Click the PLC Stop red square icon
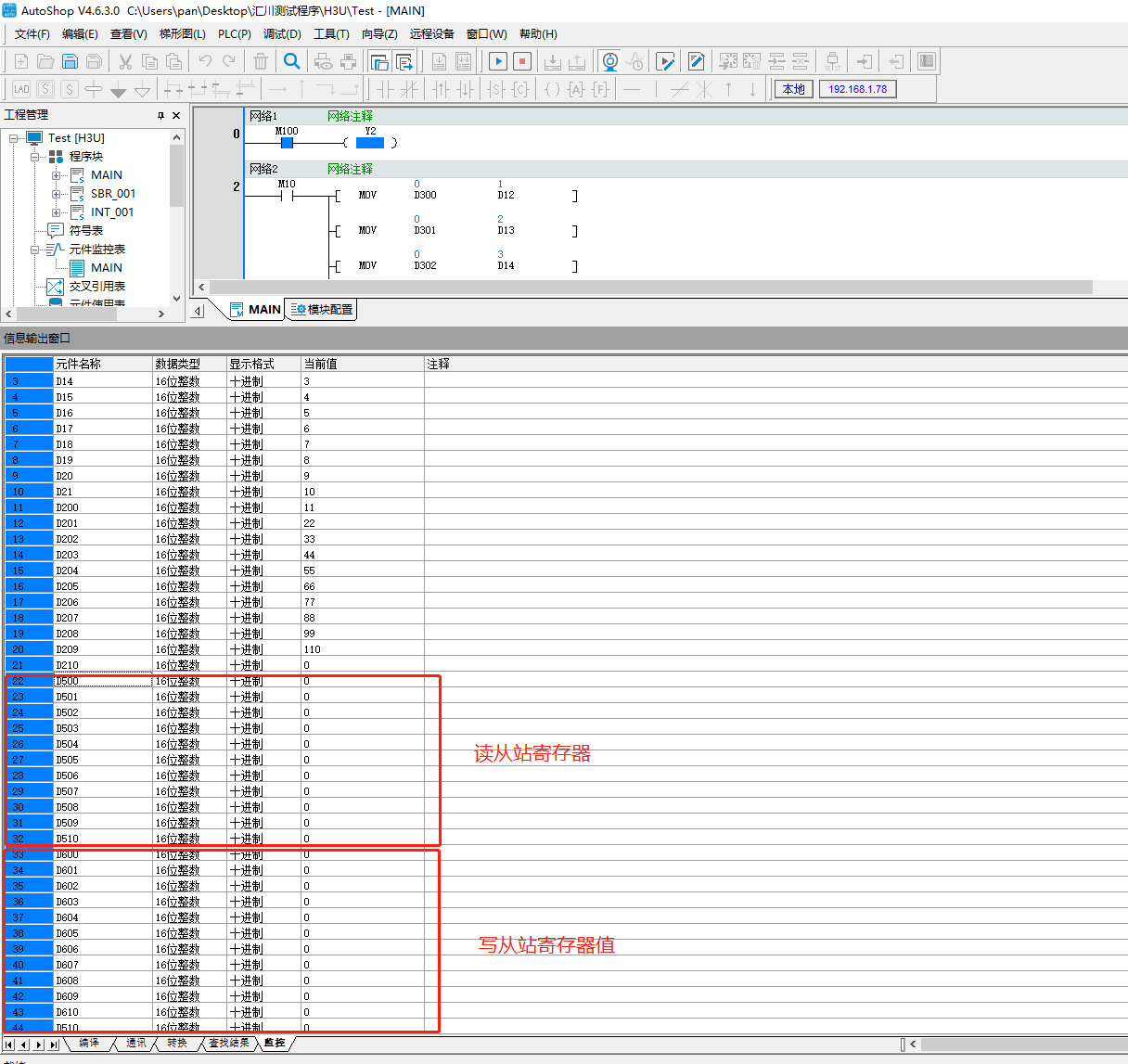This screenshot has height=1064, width=1128. click(522, 61)
